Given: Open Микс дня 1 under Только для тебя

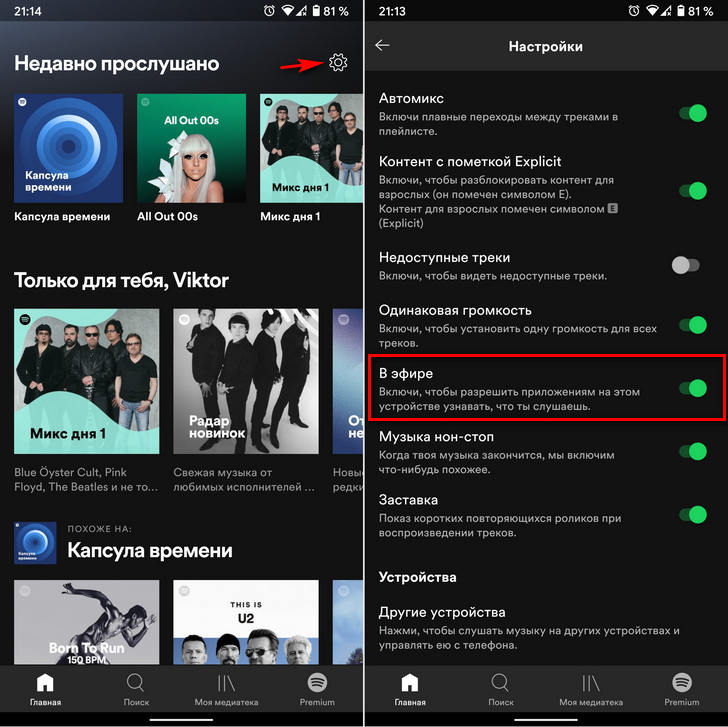Looking at the screenshot, I should click(x=86, y=381).
